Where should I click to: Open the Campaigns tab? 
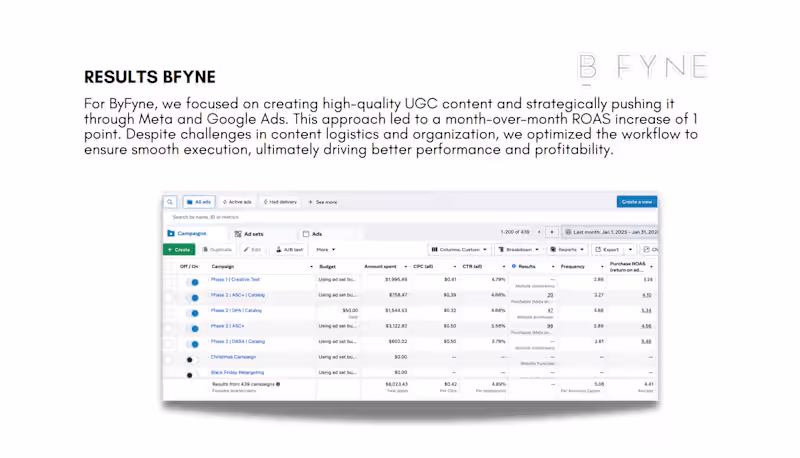point(187,234)
